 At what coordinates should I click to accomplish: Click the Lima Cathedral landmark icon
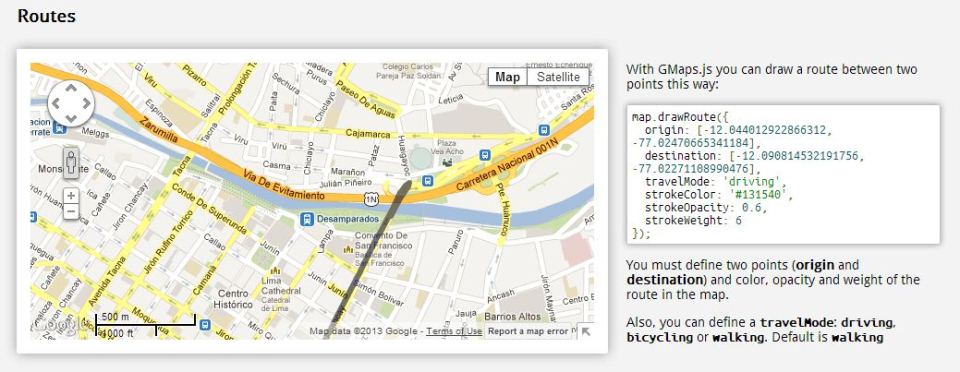275,270
